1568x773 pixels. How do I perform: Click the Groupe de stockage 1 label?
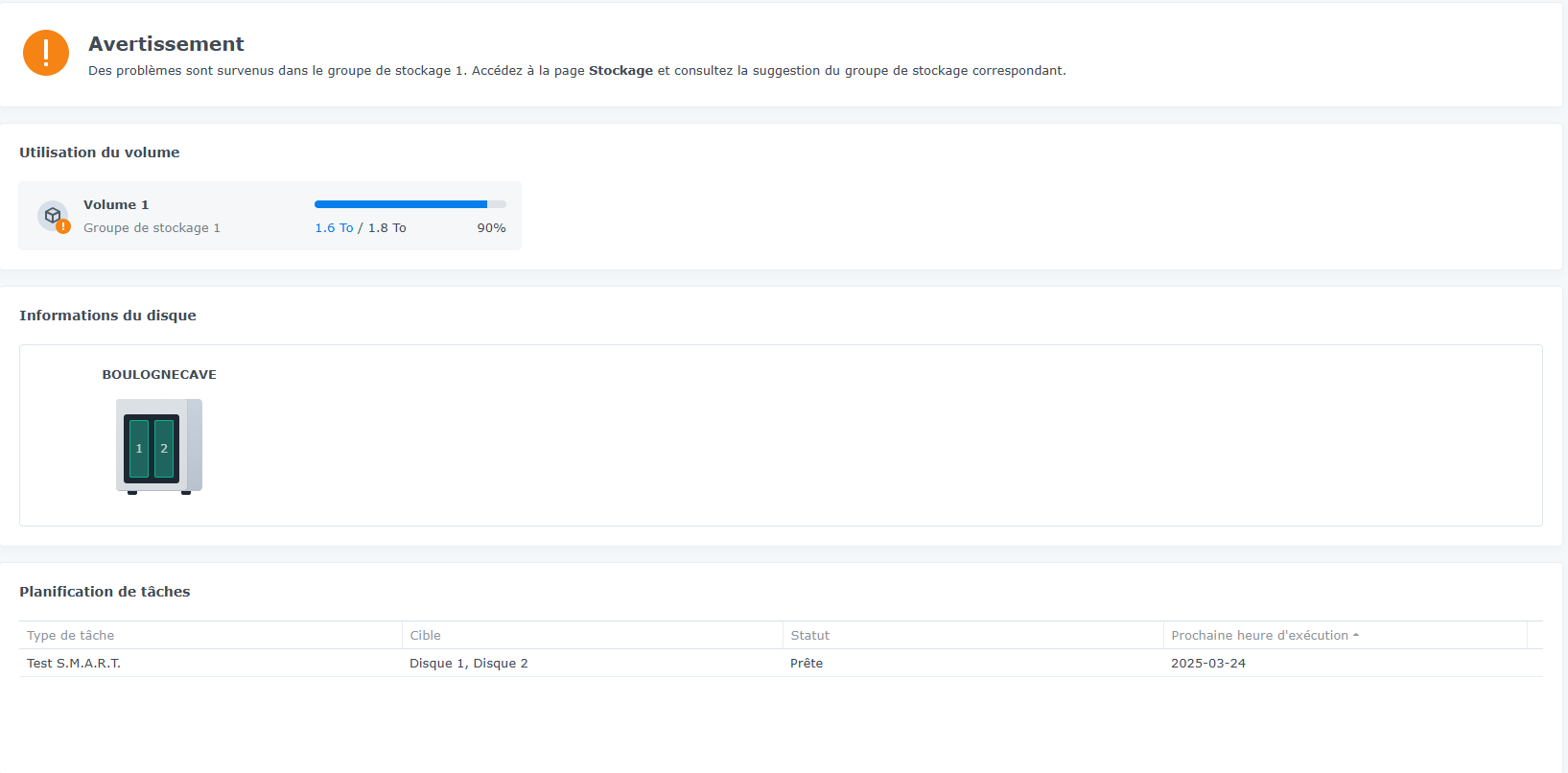click(x=152, y=228)
